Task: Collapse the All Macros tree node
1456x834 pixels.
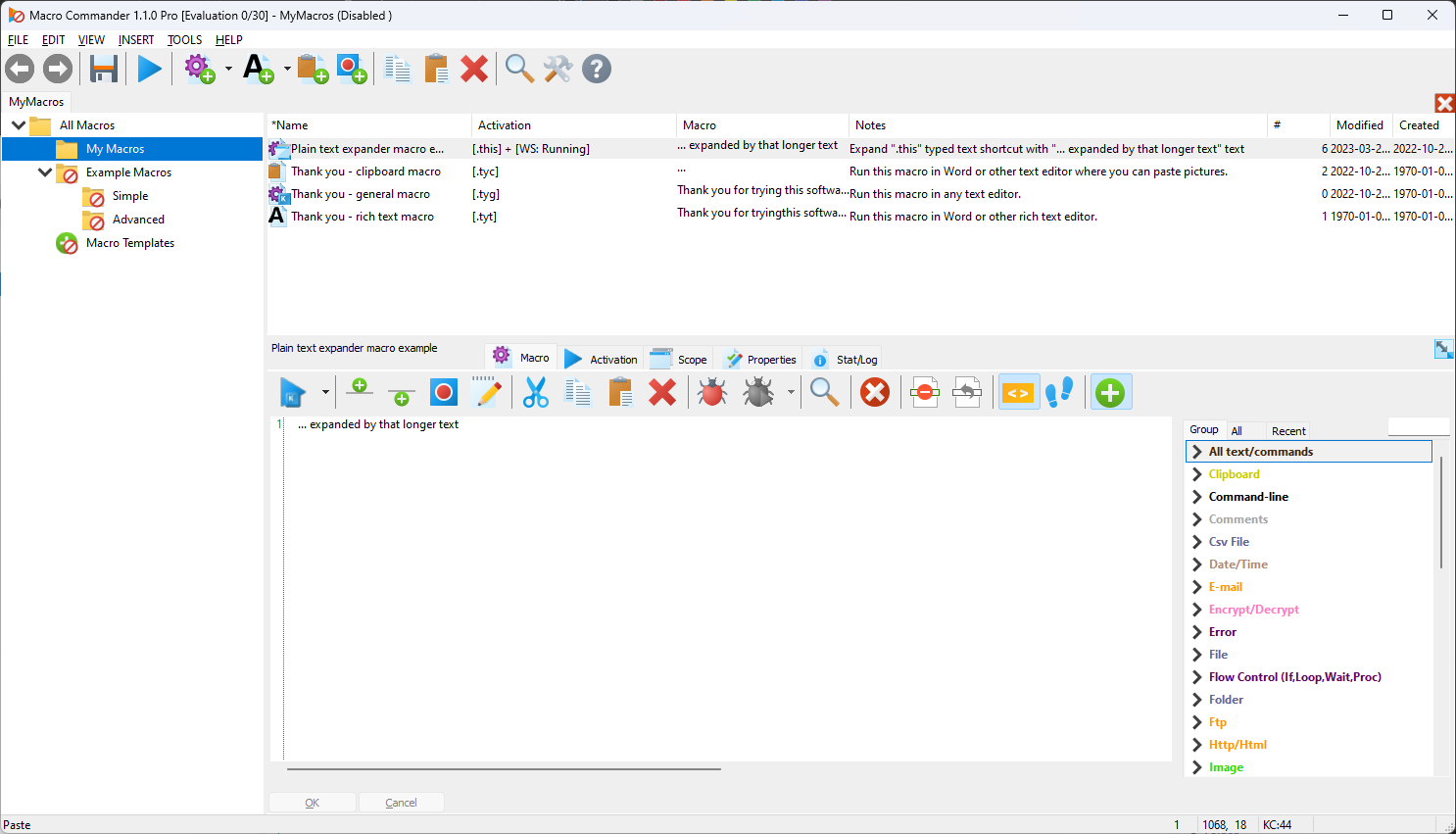Action: pos(19,125)
